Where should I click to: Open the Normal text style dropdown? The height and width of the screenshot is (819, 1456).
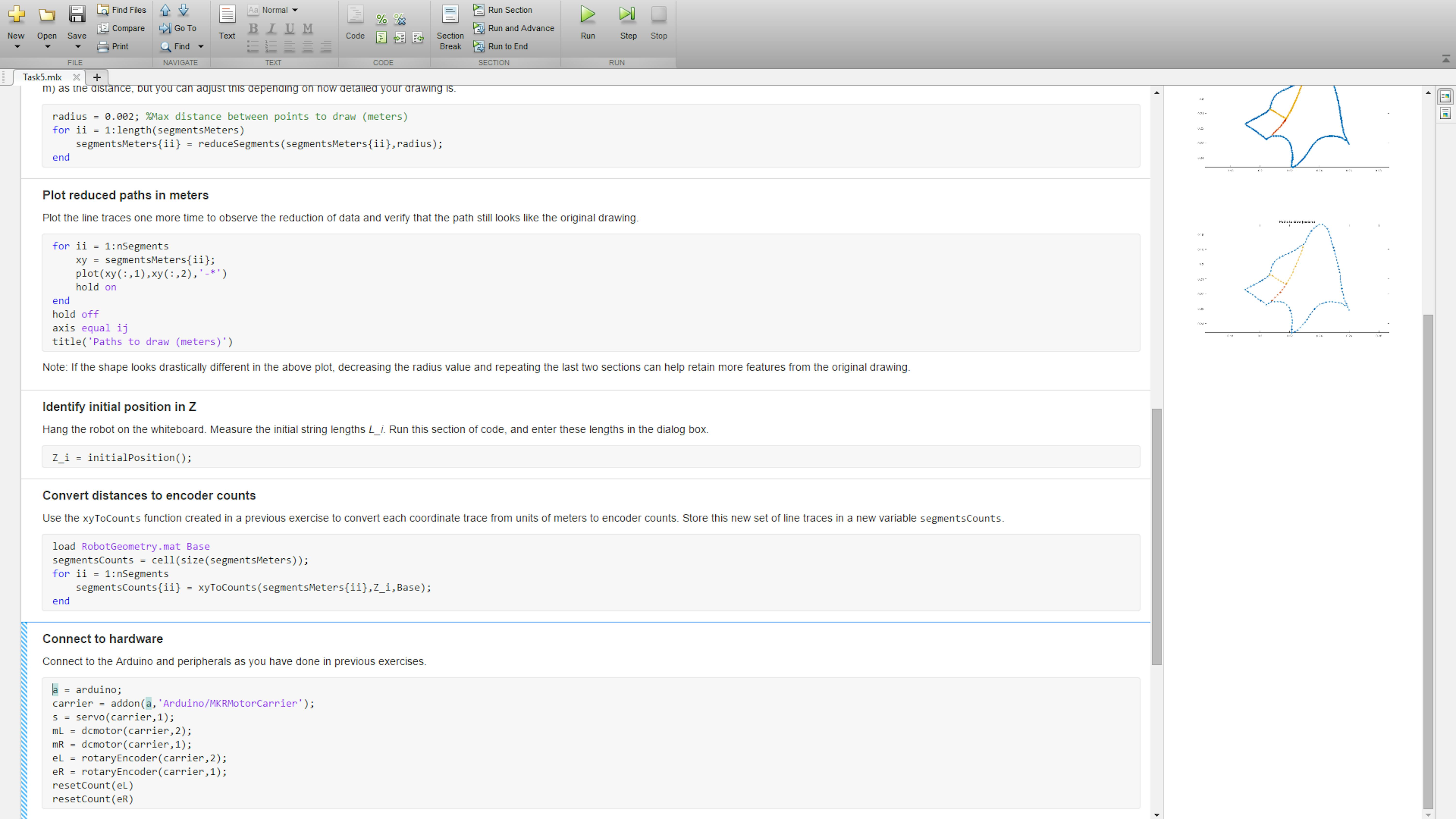coord(273,10)
